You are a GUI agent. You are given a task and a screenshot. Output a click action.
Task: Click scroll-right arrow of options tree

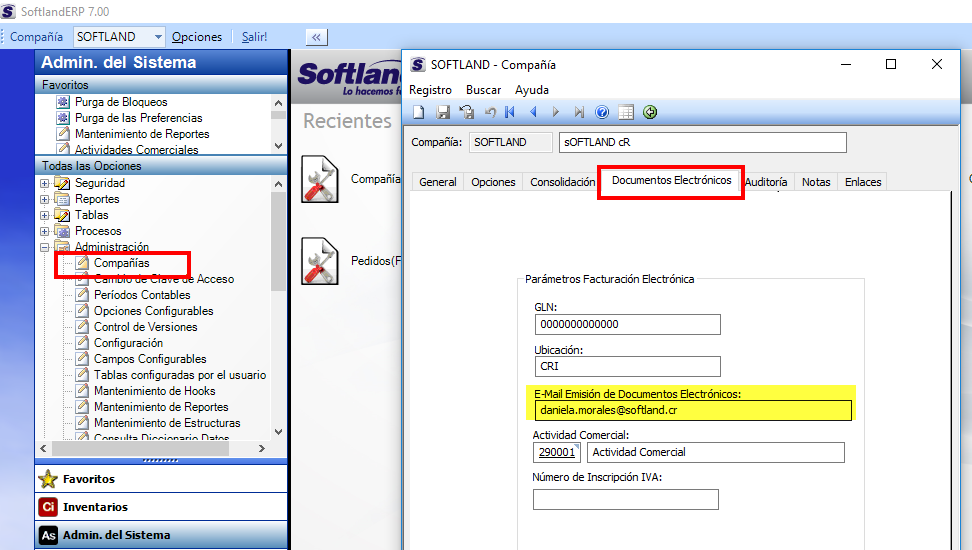coord(262,448)
